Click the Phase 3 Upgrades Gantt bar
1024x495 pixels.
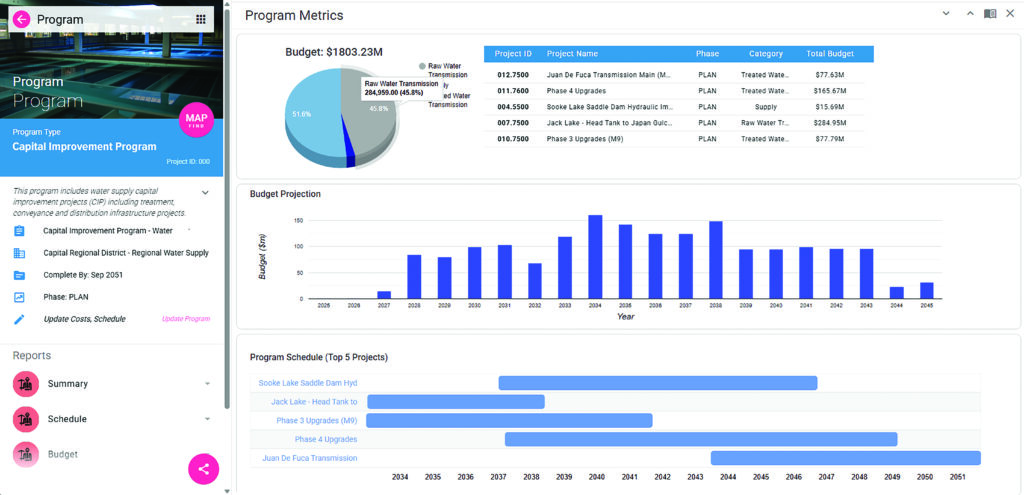pyautogui.click(x=509, y=421)
